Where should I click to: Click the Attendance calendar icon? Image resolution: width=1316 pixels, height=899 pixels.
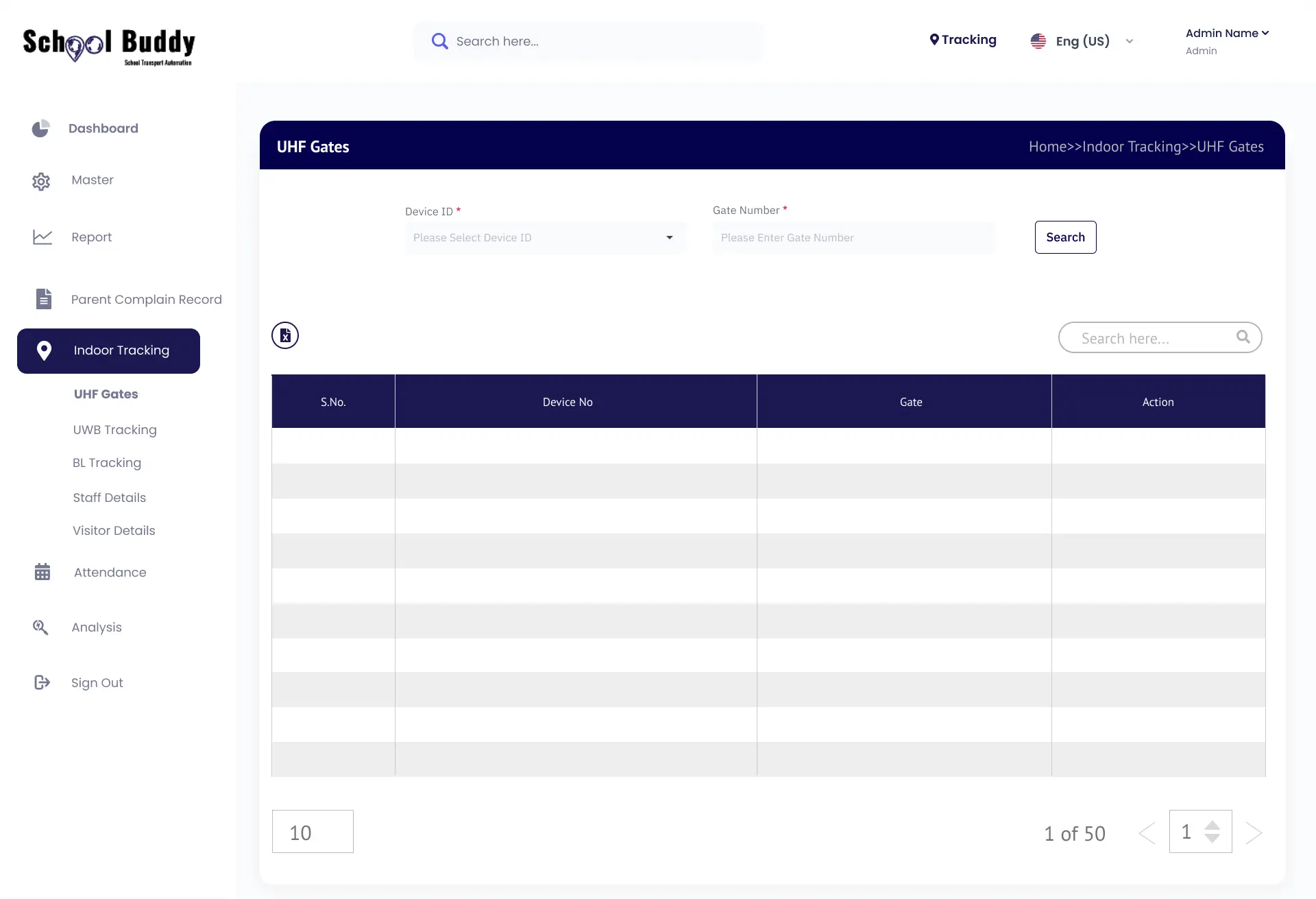point(42,572)
